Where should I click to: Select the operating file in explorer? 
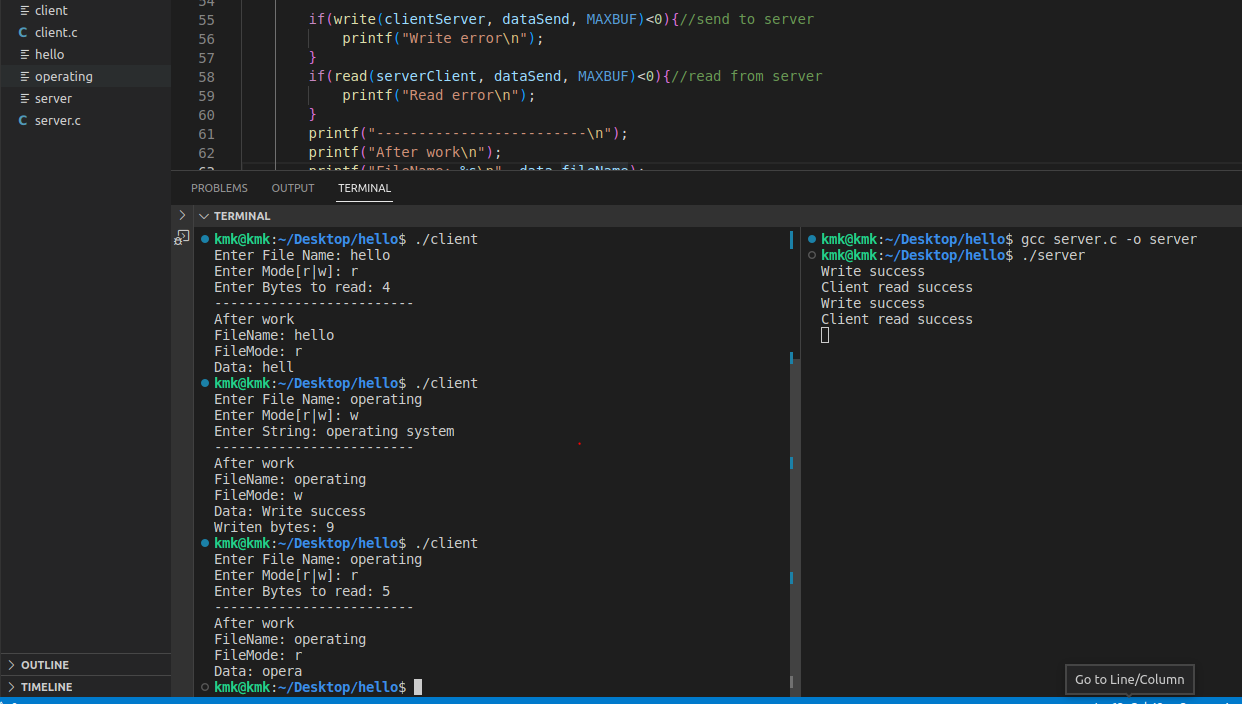tap(85, 76)
